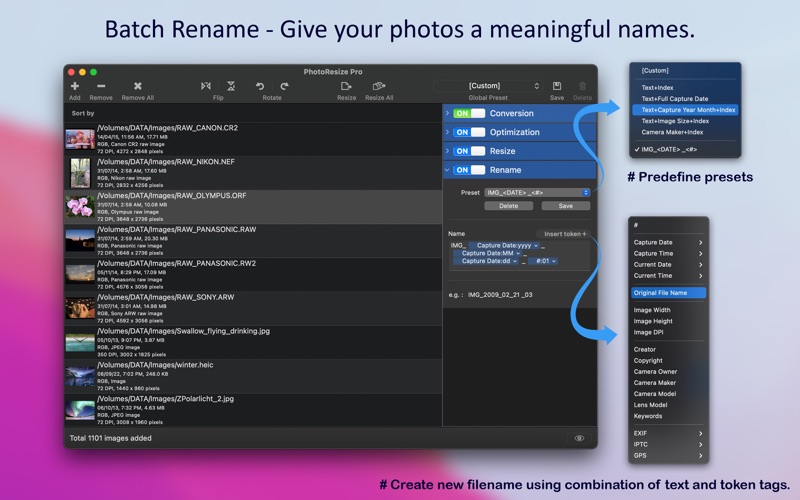Open Current Date submenu in token menu
The width and height of the screenshot is (800, 500).
click(x=668, y=264)
